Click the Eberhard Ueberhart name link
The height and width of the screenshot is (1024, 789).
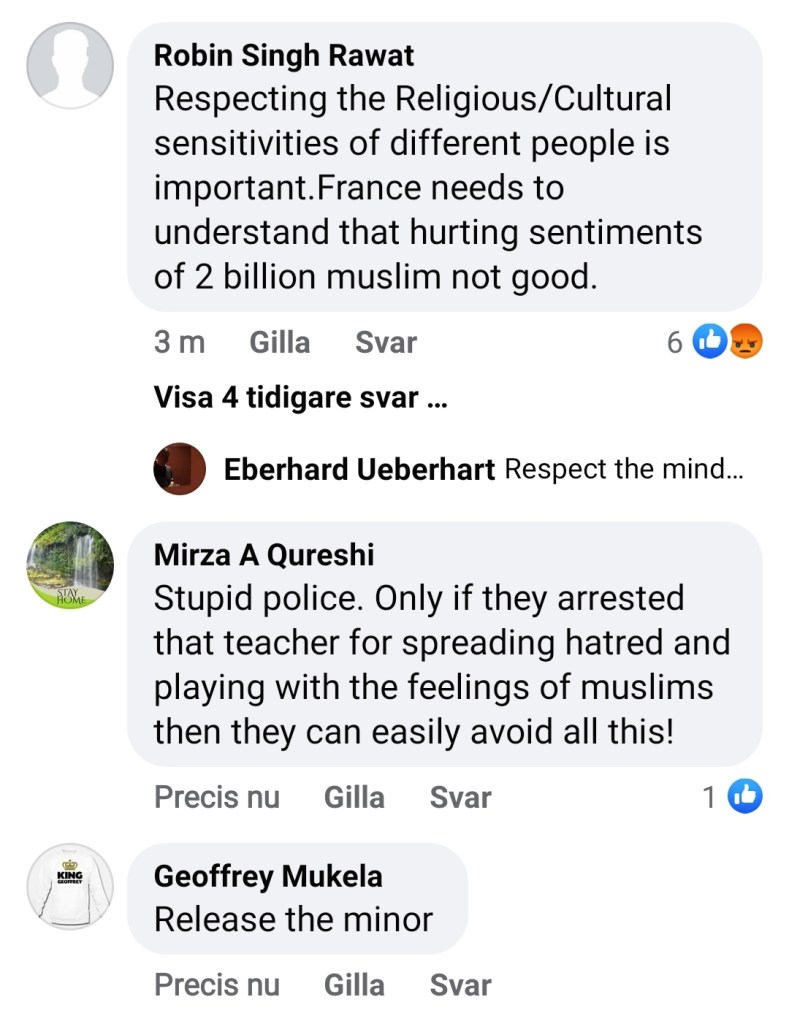(359, 469)
